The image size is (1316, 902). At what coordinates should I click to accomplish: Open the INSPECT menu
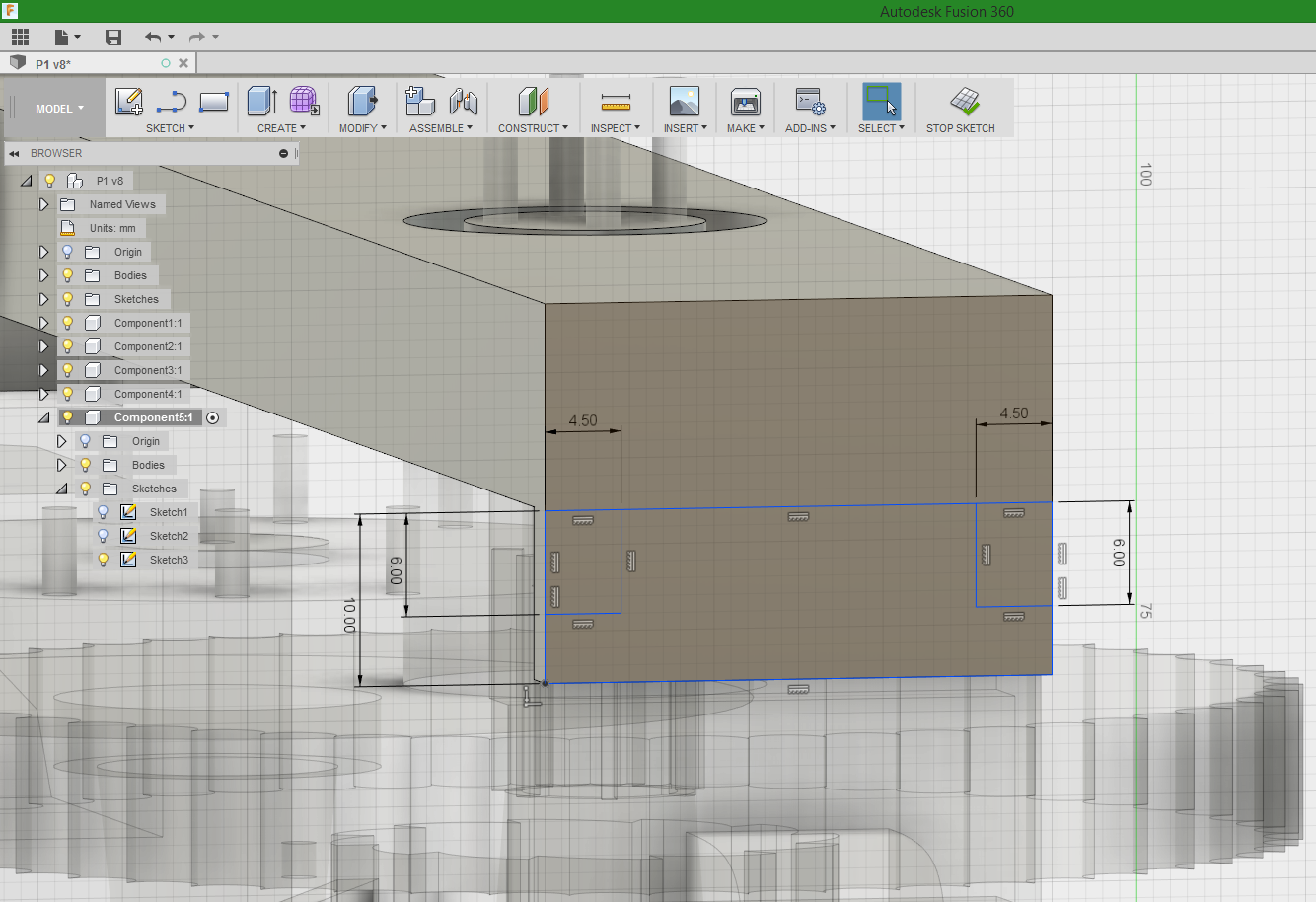[616, 128]
